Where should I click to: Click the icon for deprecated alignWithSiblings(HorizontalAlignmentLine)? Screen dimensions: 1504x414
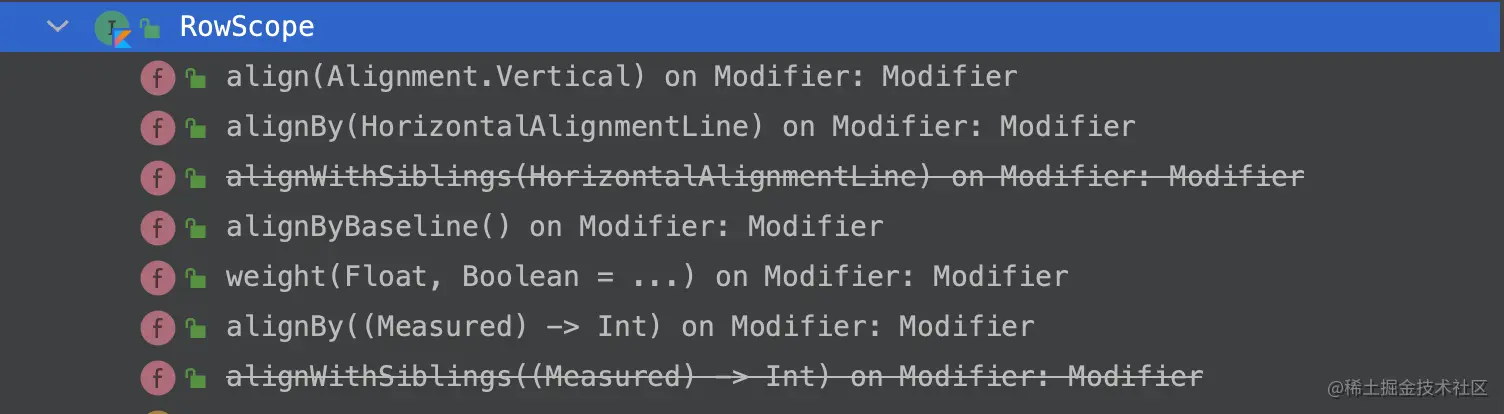(158, 177)
